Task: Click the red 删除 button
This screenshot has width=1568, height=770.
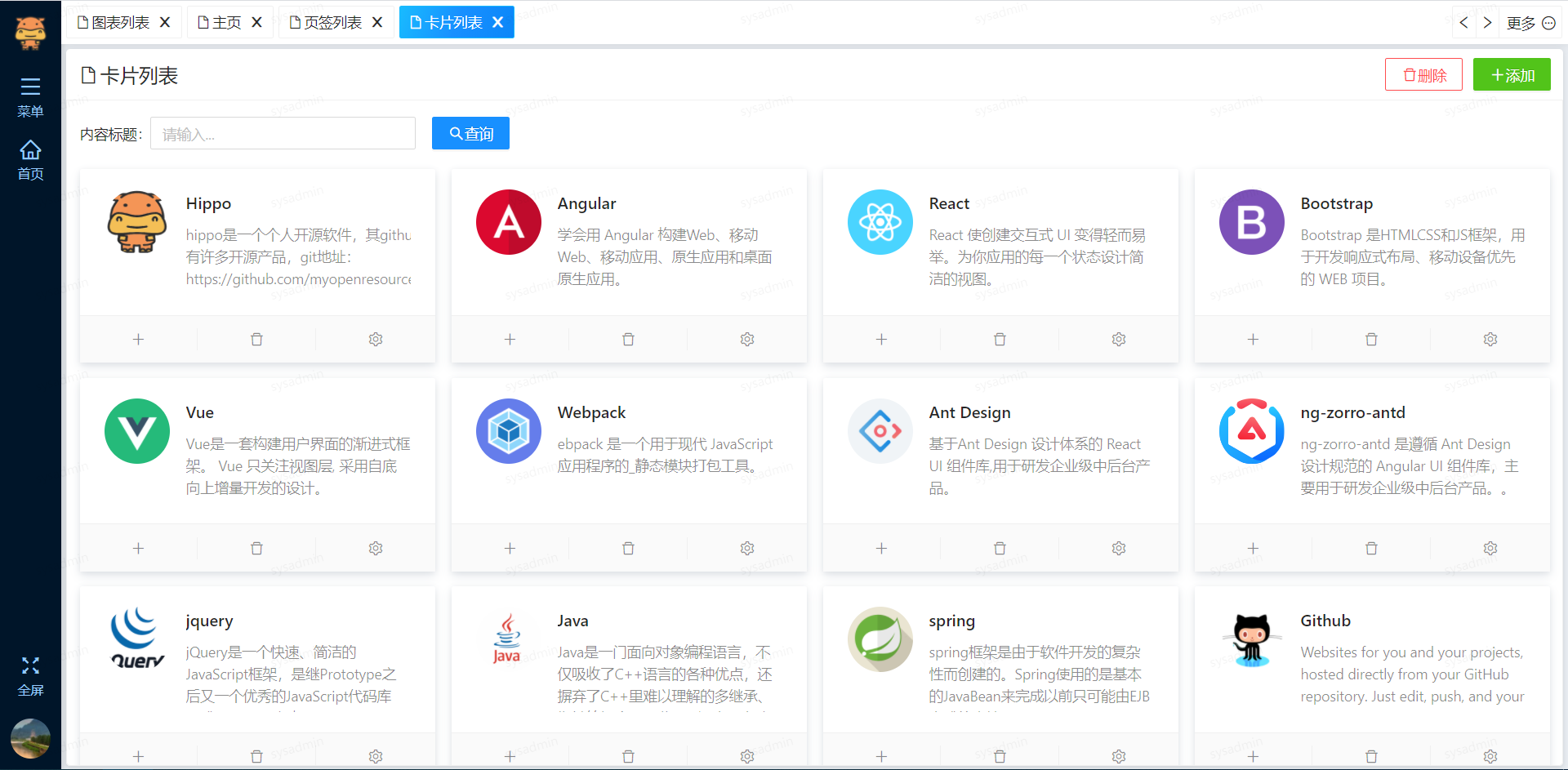Action: pyautogui.click(x=1423, y=75)
